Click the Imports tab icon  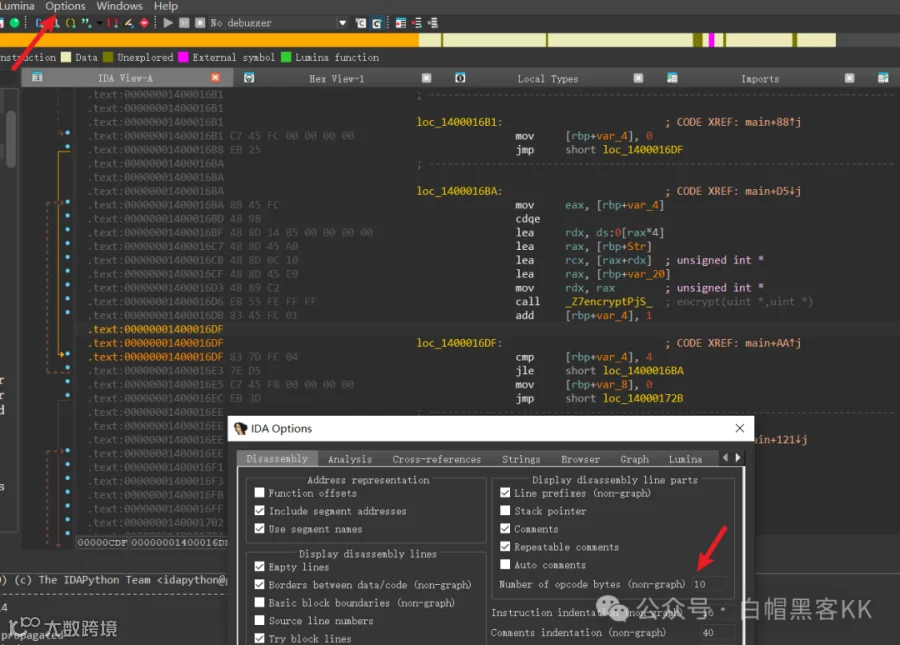coord(672,78)
